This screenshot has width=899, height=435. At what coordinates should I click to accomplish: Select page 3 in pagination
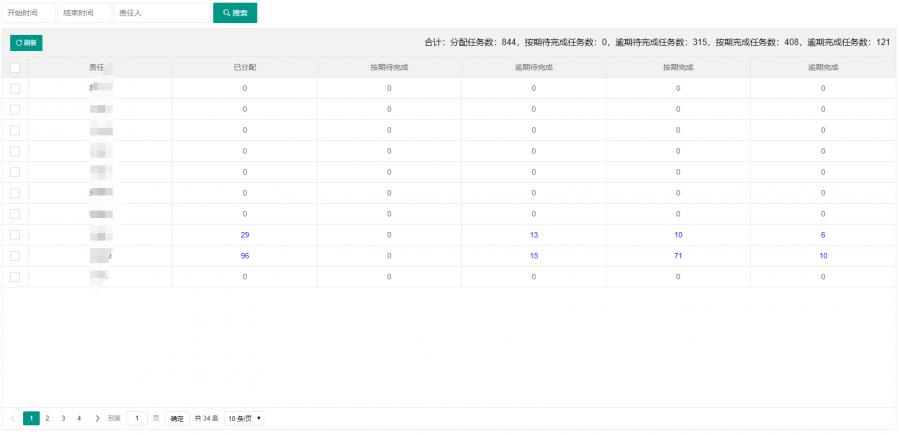pos(63,418)
